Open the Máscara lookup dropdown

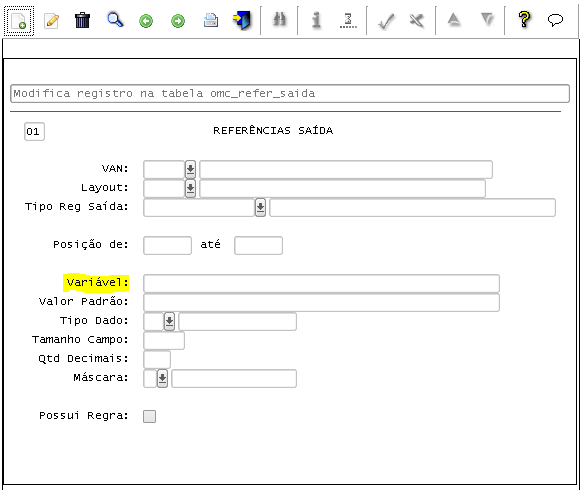162,378
